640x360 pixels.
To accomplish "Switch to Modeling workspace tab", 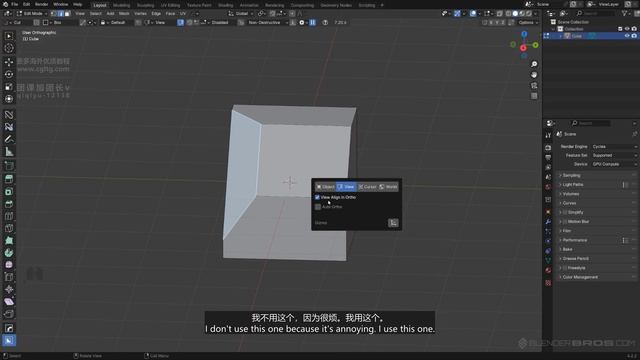I will point(121,5).
